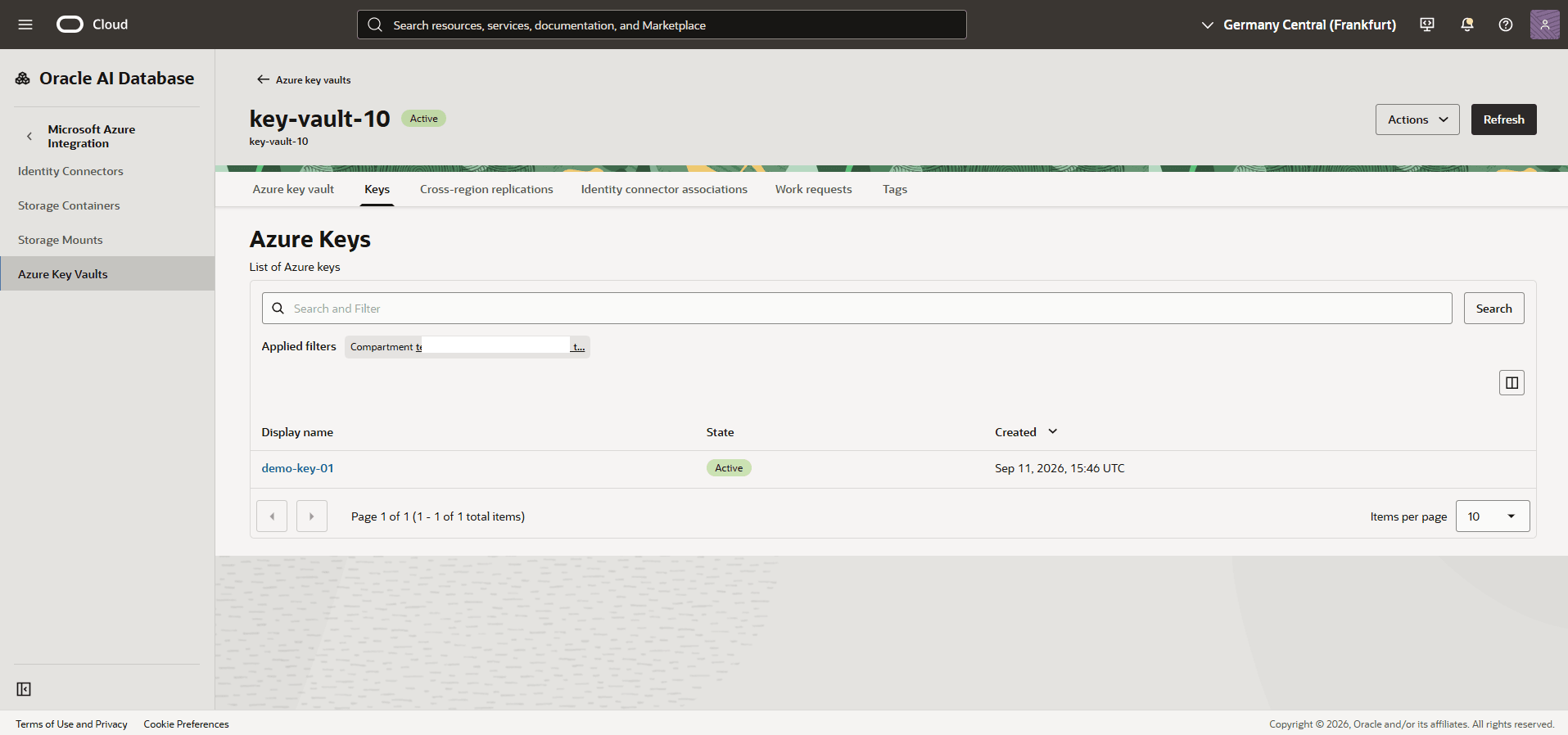Open Cookie Preferences
Image resolution: width=1568 pixels, height=735 pixels.
186,724
